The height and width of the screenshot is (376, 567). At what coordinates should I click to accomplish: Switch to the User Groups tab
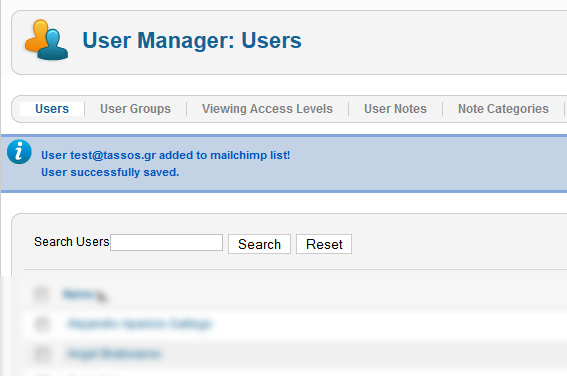[x=135, y=109]
